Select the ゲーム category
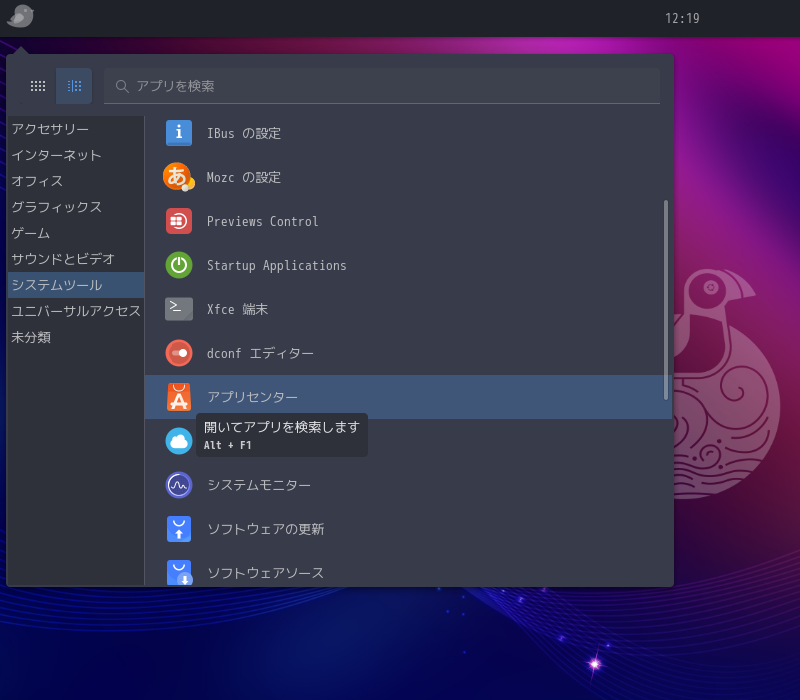The height and width of the screenshot is (700, 800). point(76,233)
